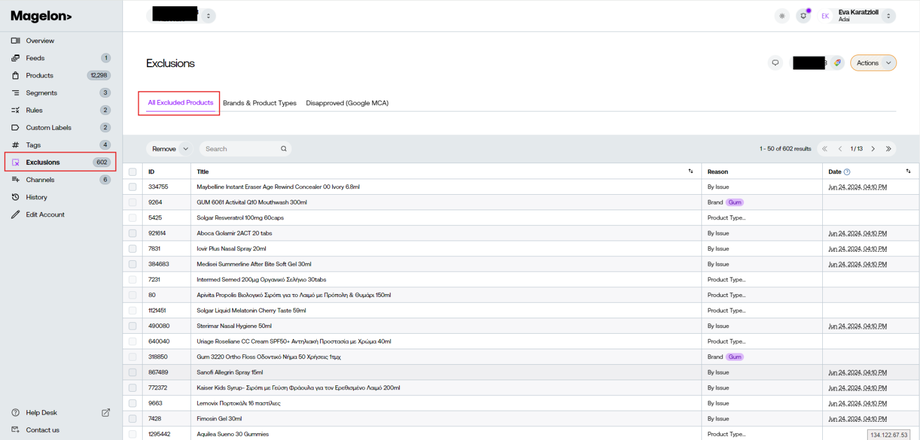This screenshot has width=920, height=440.
Task: Check the Medisei Summerline row checkbox
Action: (x=133, y=264)
